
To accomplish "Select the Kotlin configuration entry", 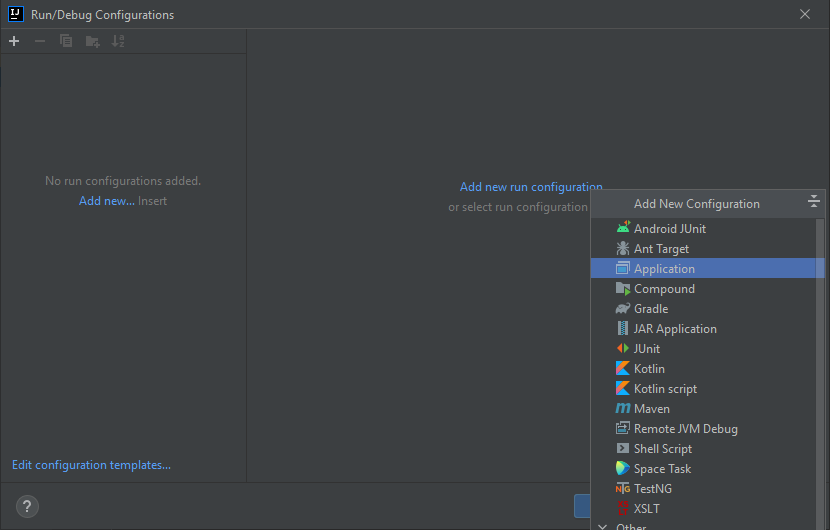I will click(x=703, y=369).
